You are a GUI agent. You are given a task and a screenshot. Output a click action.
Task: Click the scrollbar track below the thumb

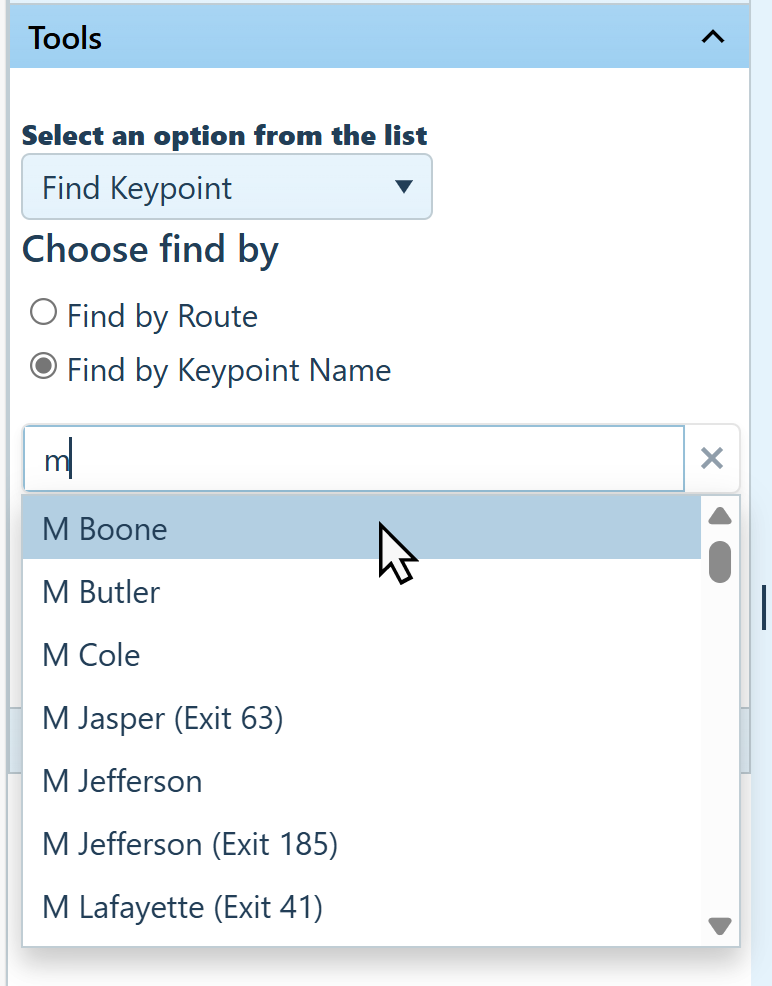coord(720,750)
